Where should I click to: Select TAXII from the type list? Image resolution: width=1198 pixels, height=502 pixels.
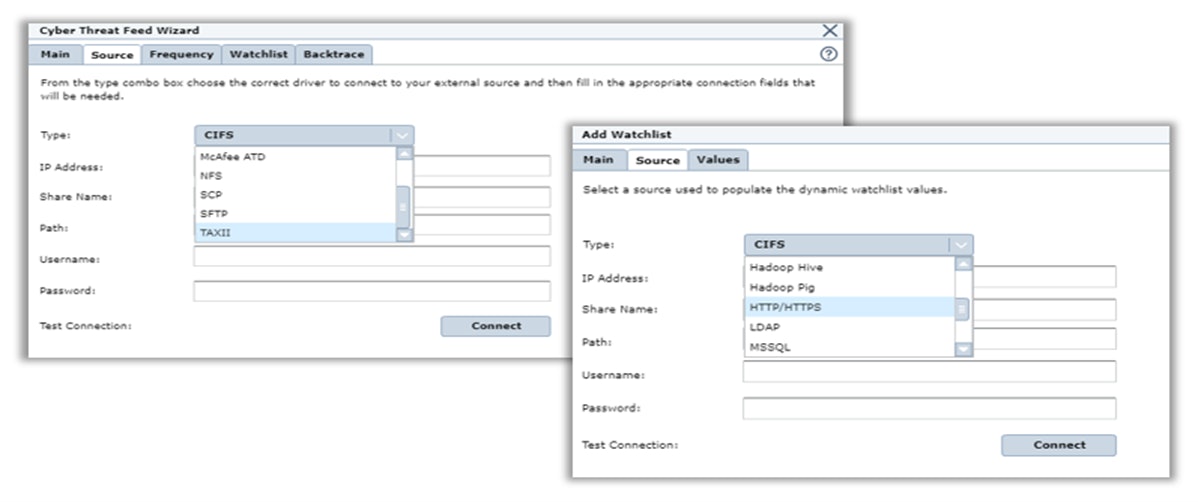click(295, 233)
